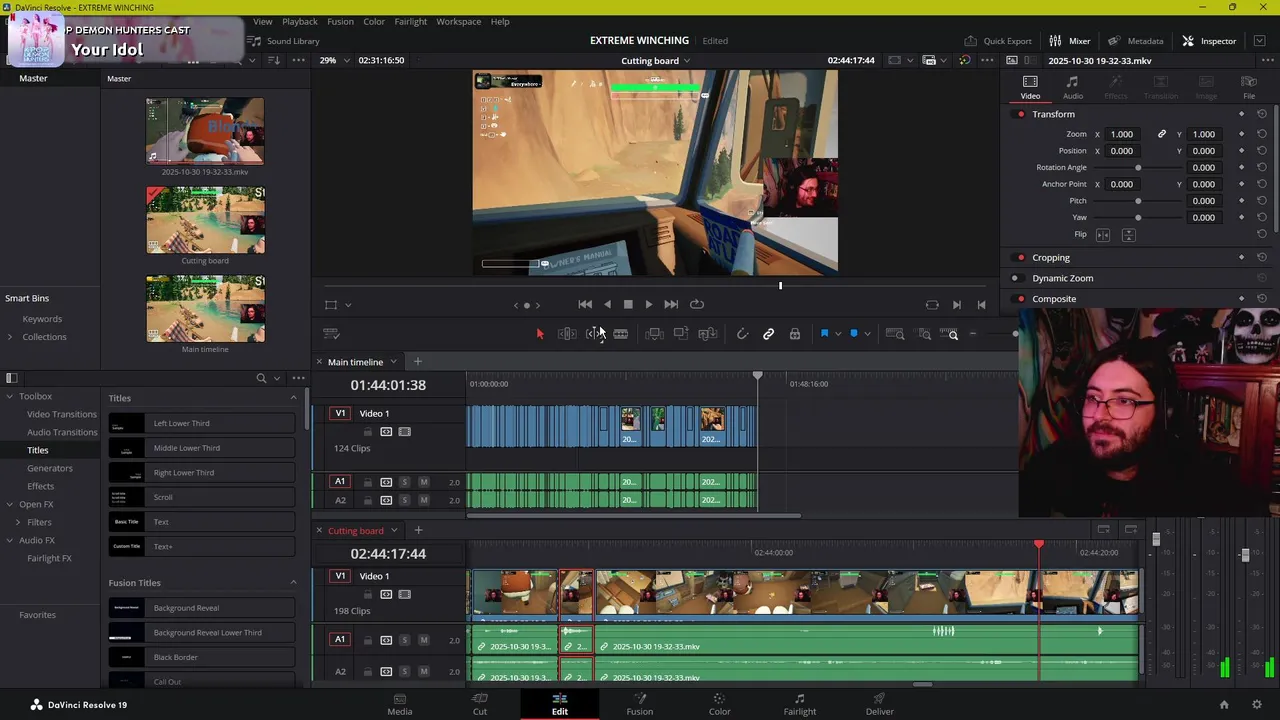The width and height of the screenshot is (1280, 720).
Task: Toggle Linked Selection chain icon
Action: point(768,334)
